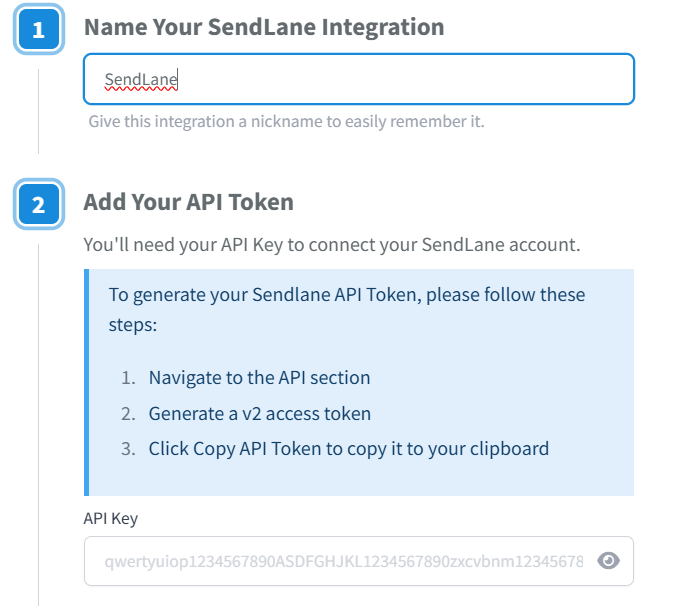Viewport: 680px width, 609px height.
Task: Click the step 2 number badge
Action: click(x=39, y=204)
